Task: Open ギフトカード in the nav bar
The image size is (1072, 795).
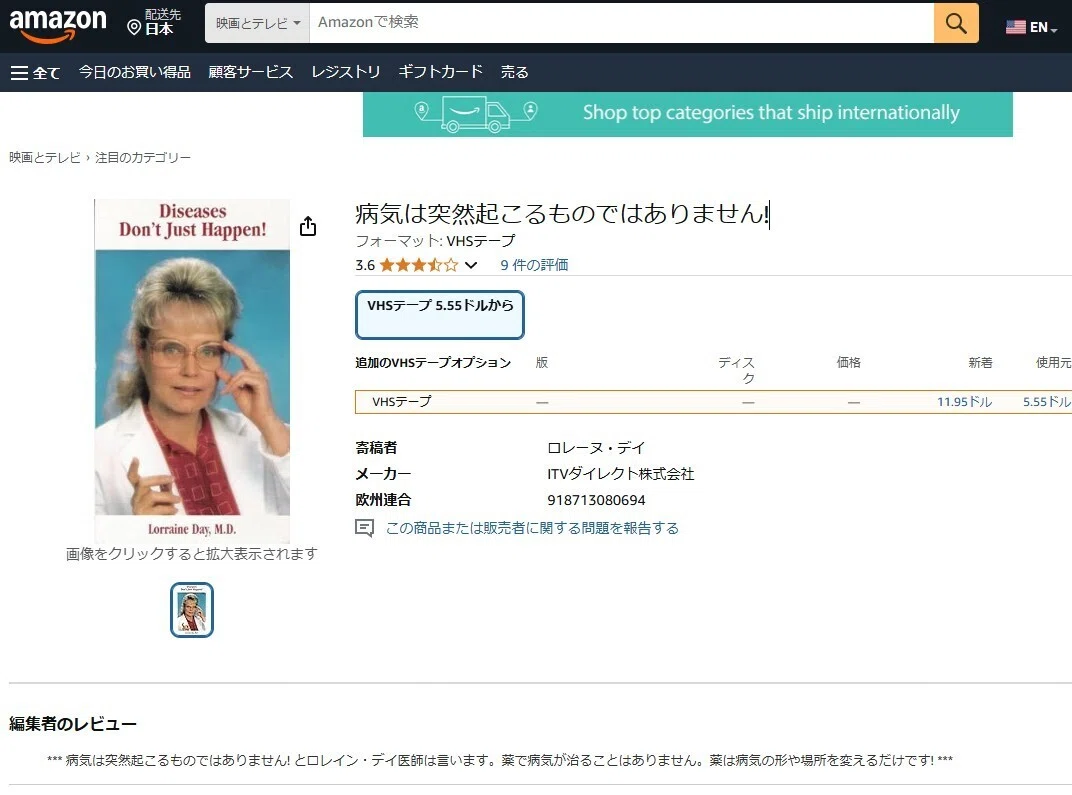Action: pos(440,72)
